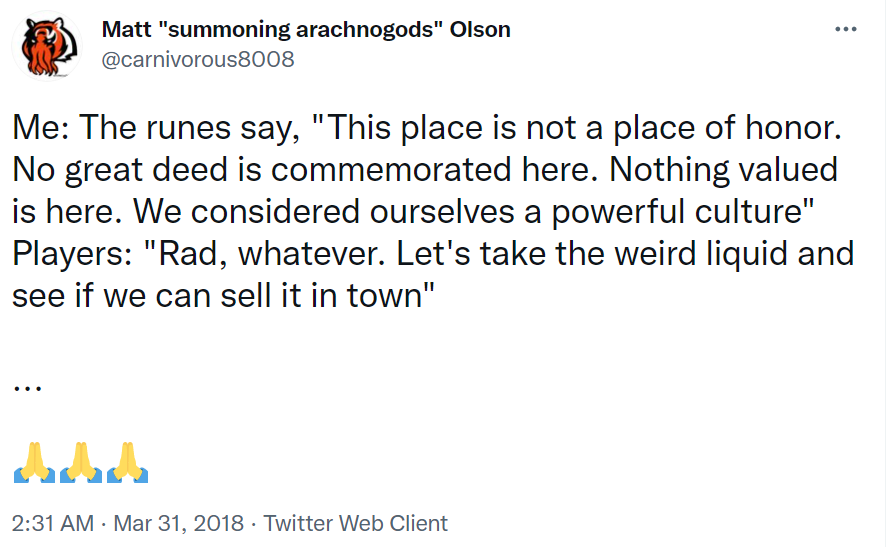Screen dimensions: 886x547
Task: Click the middle praying hands emoji
Action: click(82, 461)
